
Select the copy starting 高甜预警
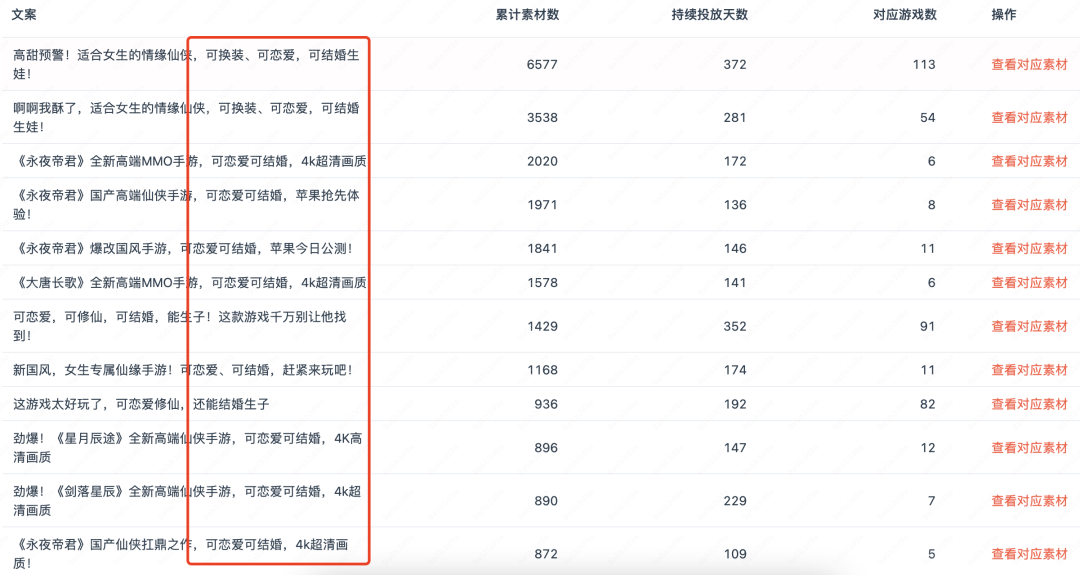186,64
